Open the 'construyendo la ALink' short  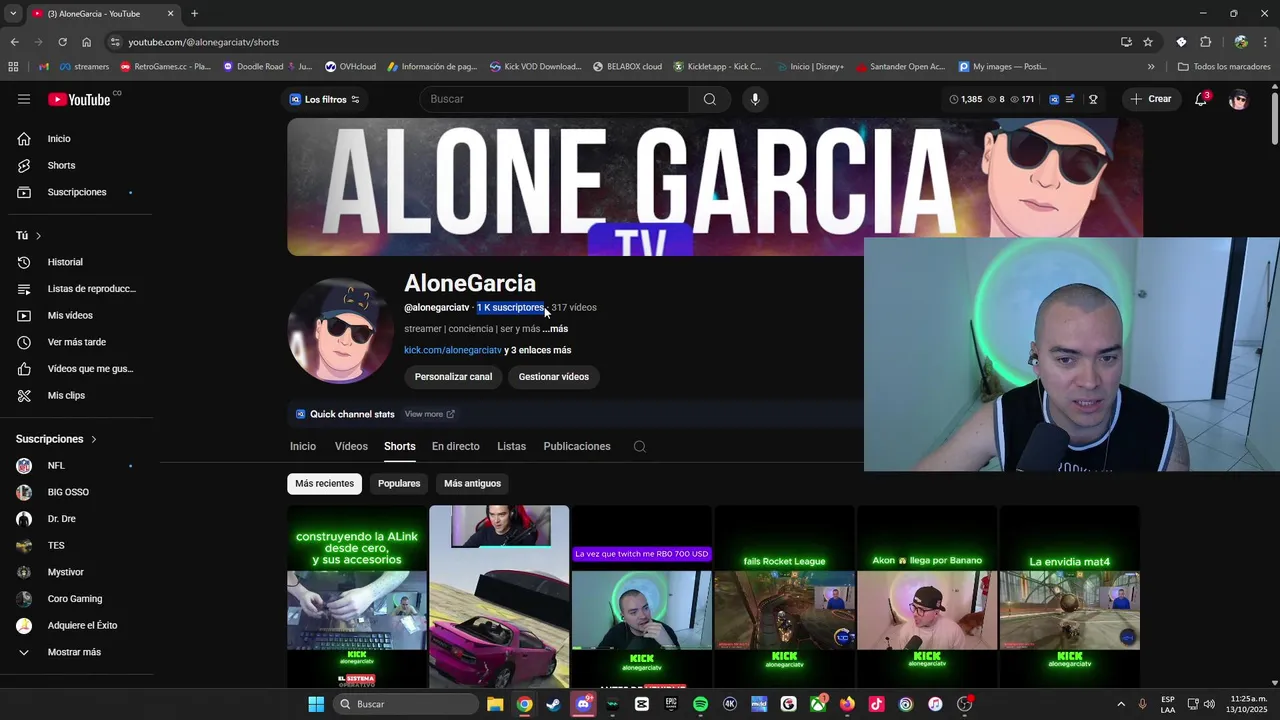pos(357,597)
